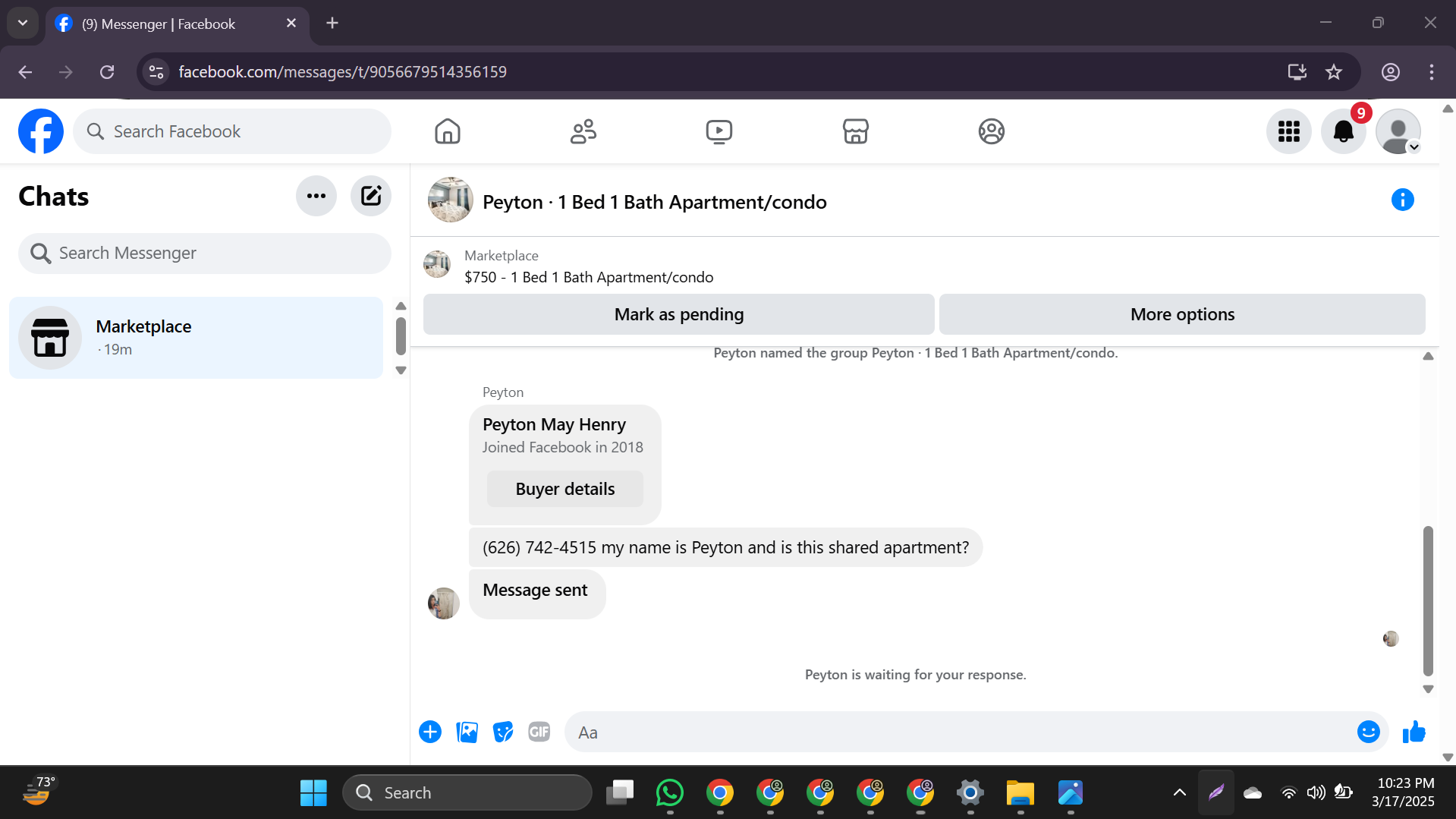Choose a GIF icon
Viewport: 1456px width, 819px height.
(x=539, y=732)
